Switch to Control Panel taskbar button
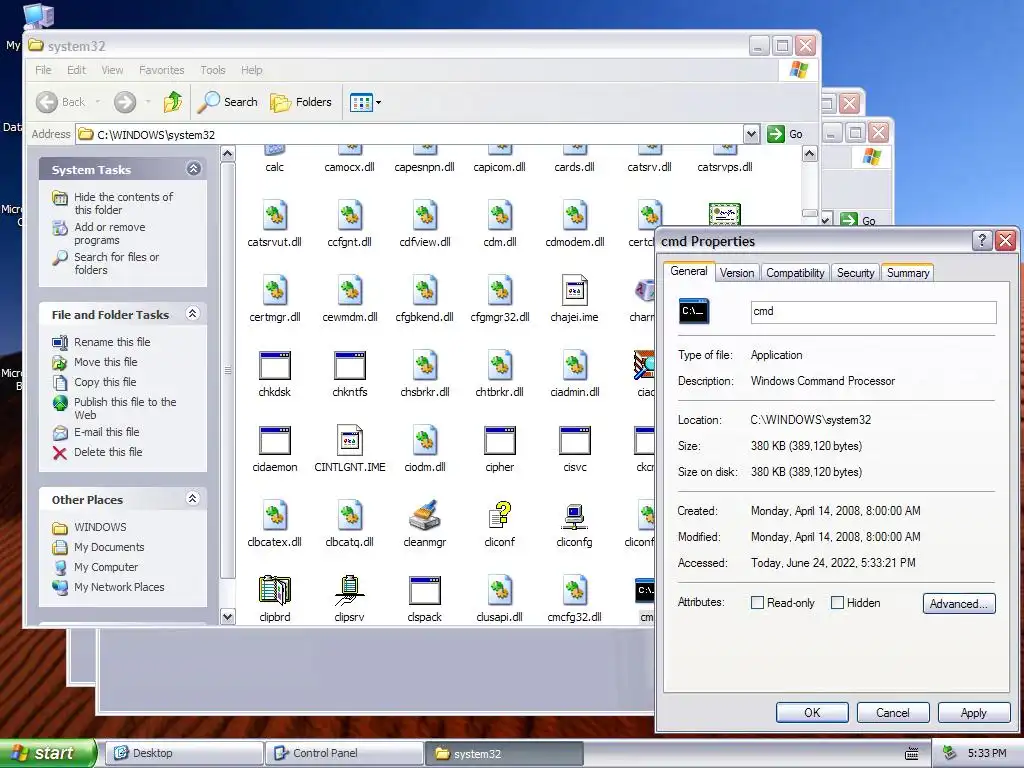1024x768 pixels. [344, 753]
